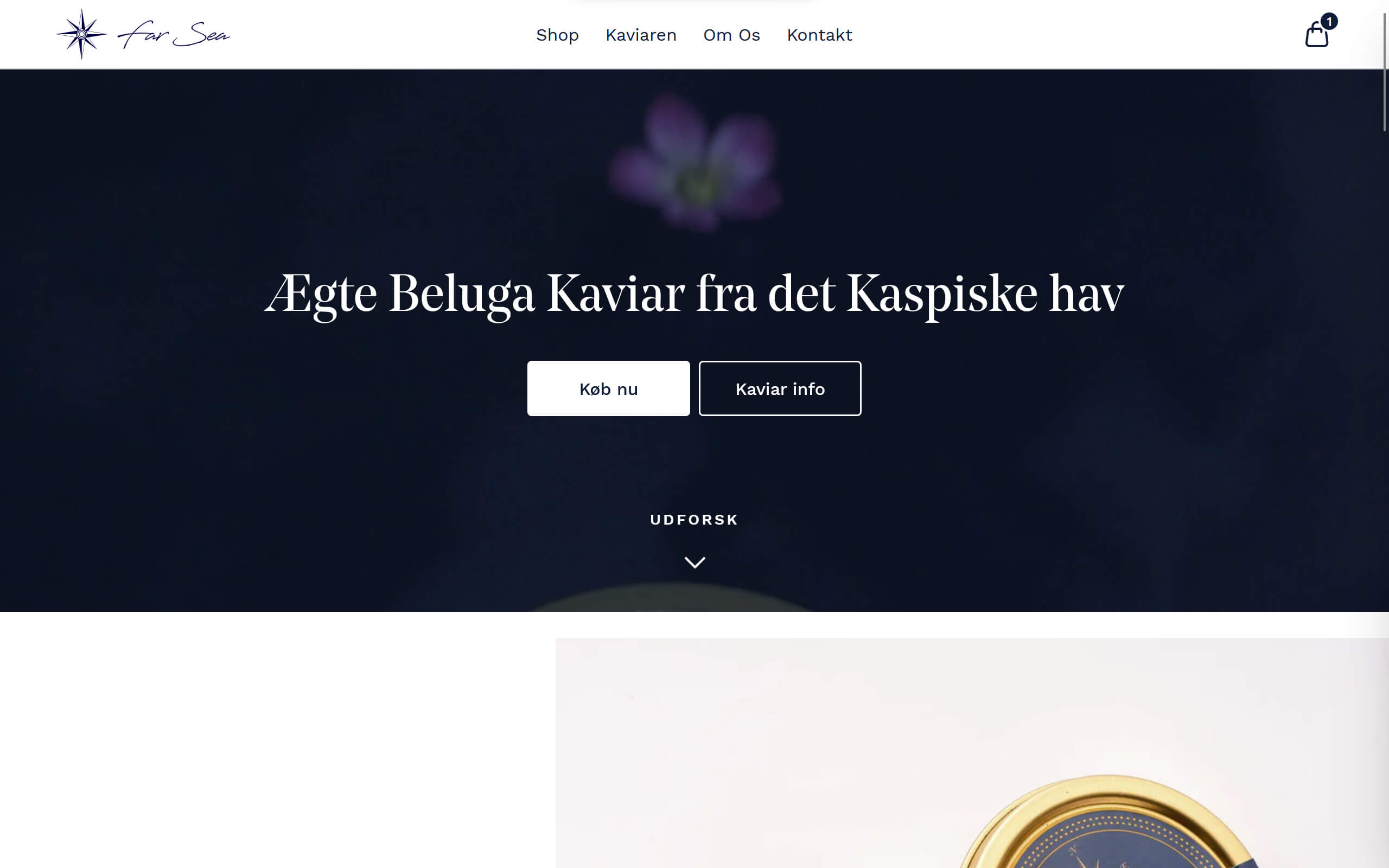This screenshot has height=868, width=1389.
Task: Open the Shop menu item
Action: point(557,35)
